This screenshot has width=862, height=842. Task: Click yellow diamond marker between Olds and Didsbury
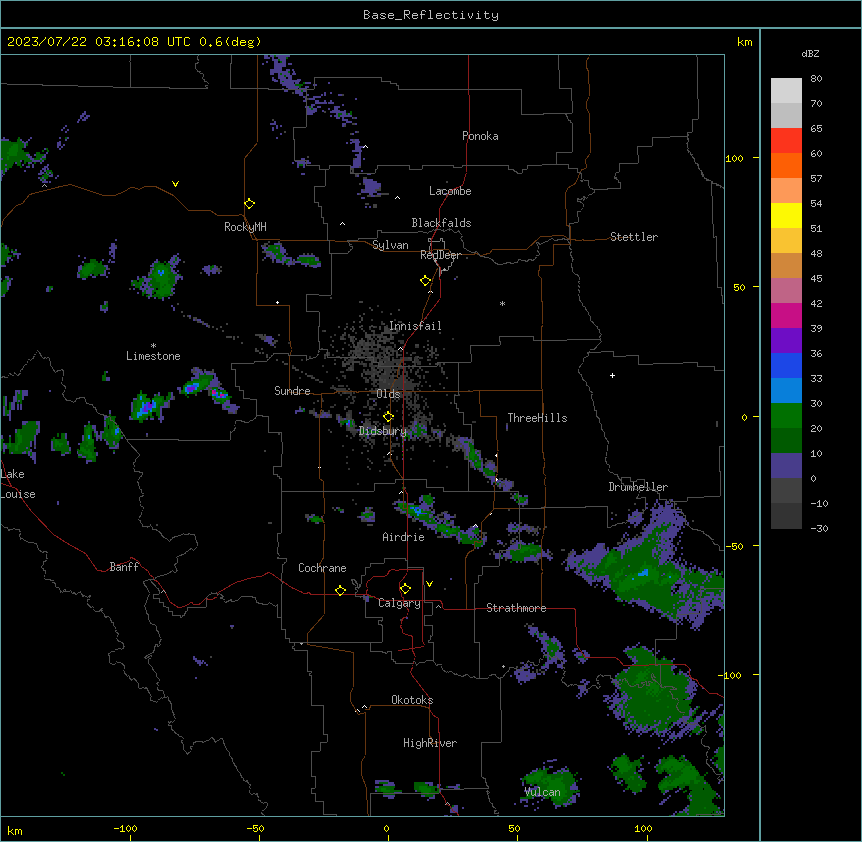point(388,417)
